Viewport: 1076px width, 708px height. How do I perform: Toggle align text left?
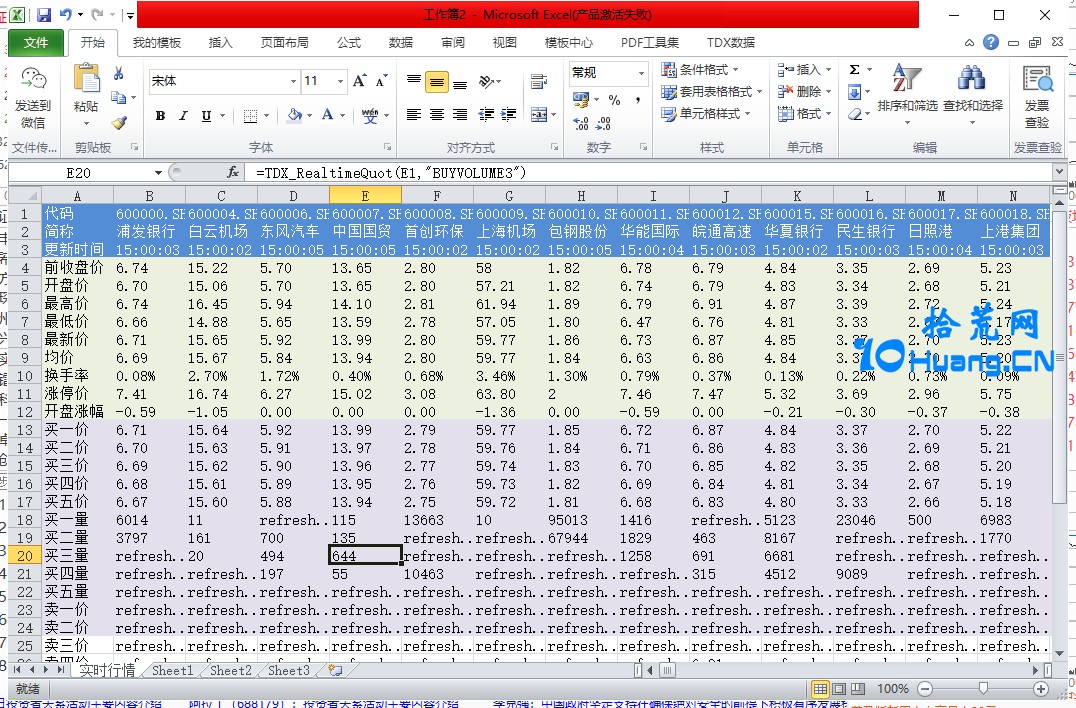click(x=414, y=115)
